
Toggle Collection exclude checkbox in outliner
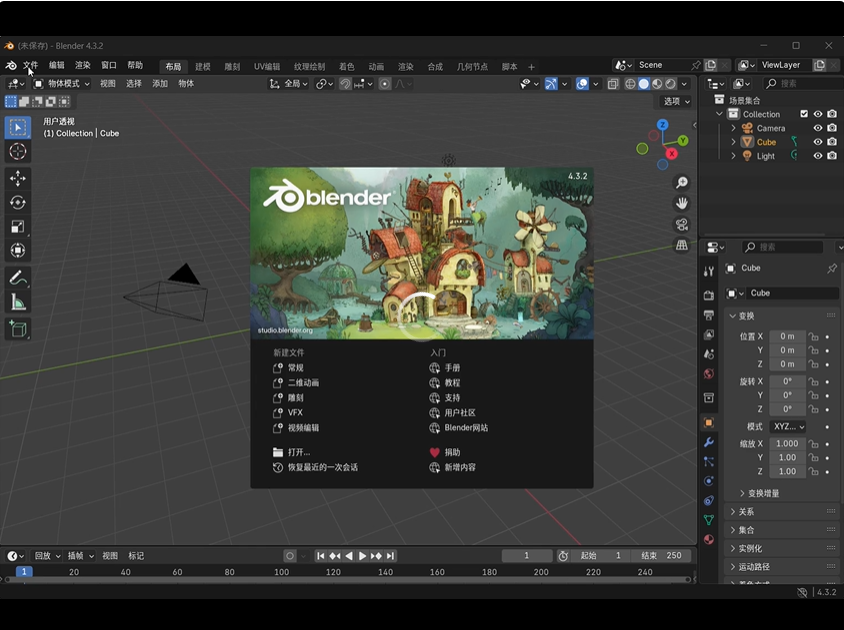pos(804,114)
